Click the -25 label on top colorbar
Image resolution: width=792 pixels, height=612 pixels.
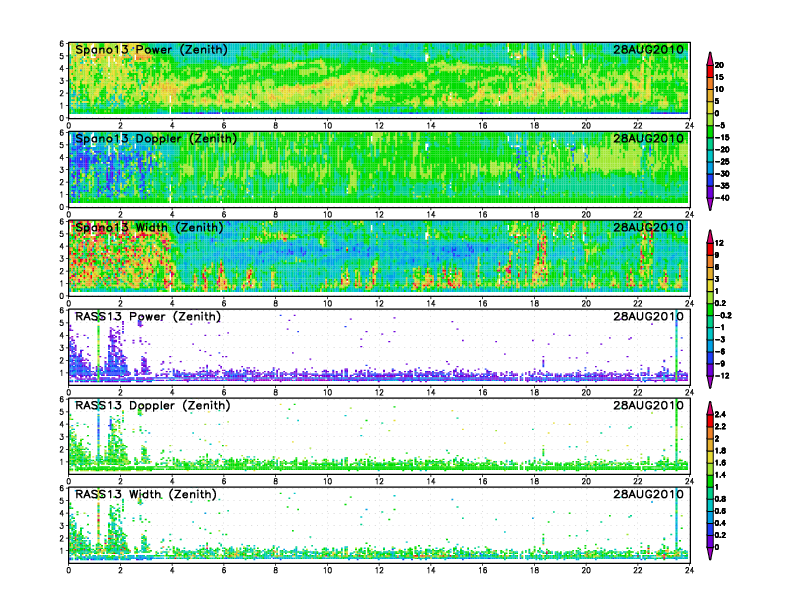722,162
